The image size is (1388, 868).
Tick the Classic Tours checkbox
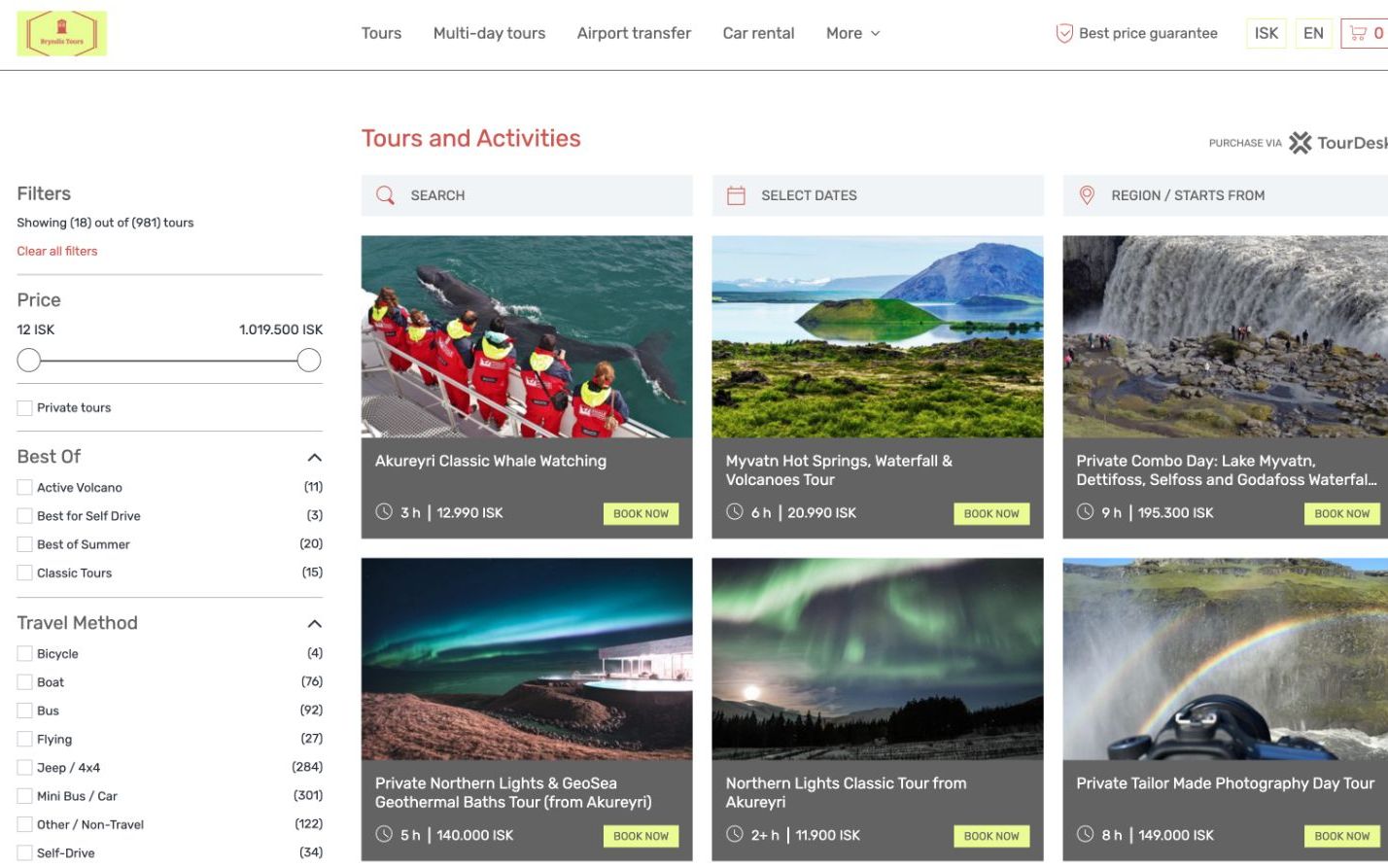point(25,573)
